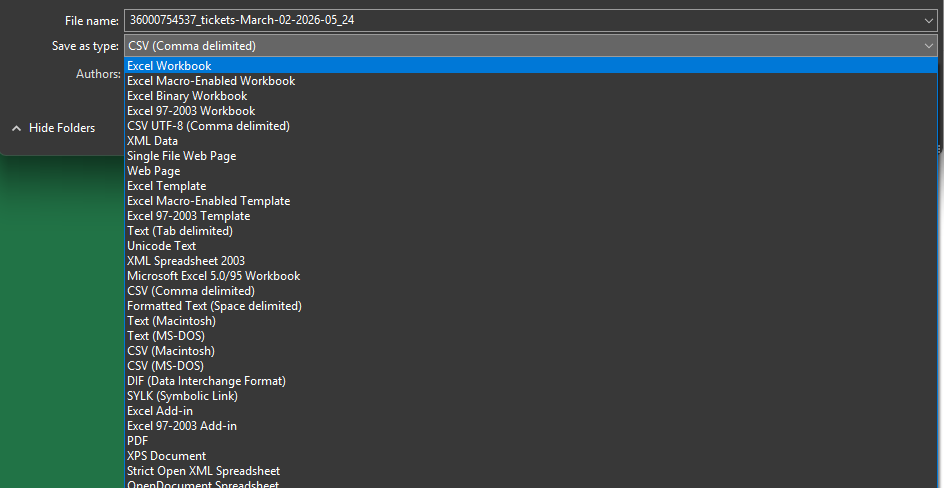The image size is (944, 488).
Task: Choose Excel Macro-Enabled Template
Action: tap(530, 201)
